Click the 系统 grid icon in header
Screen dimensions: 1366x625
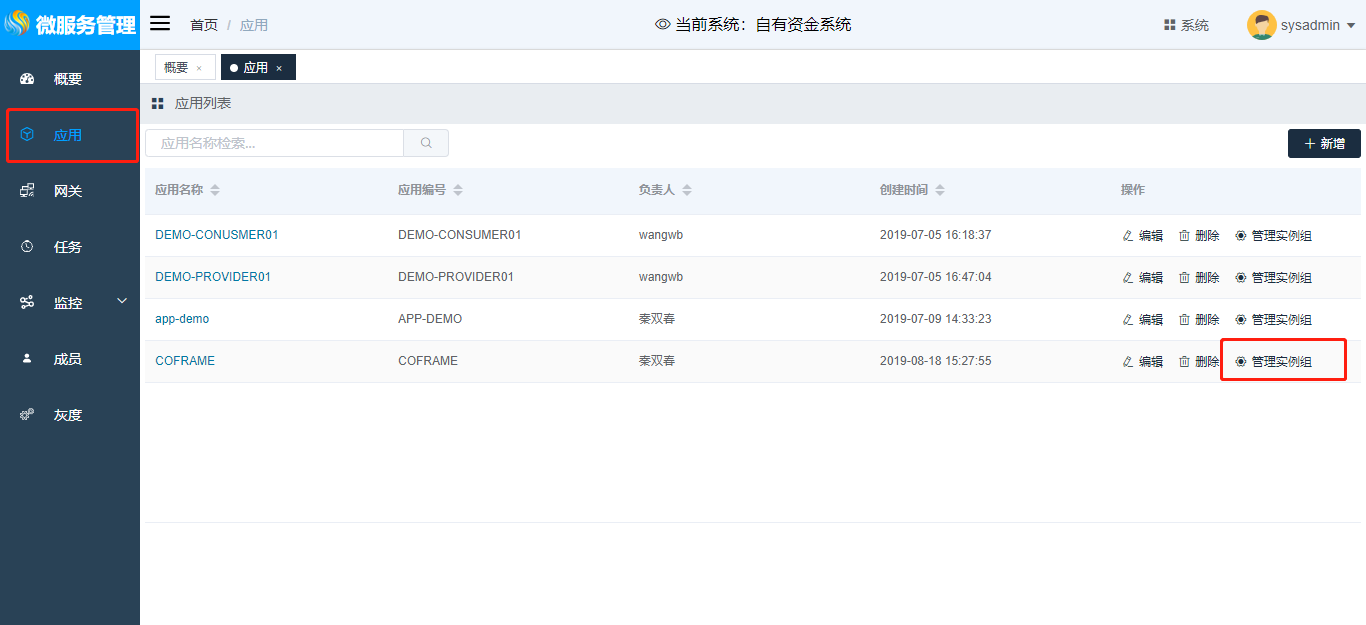(x=1169, y=25)
